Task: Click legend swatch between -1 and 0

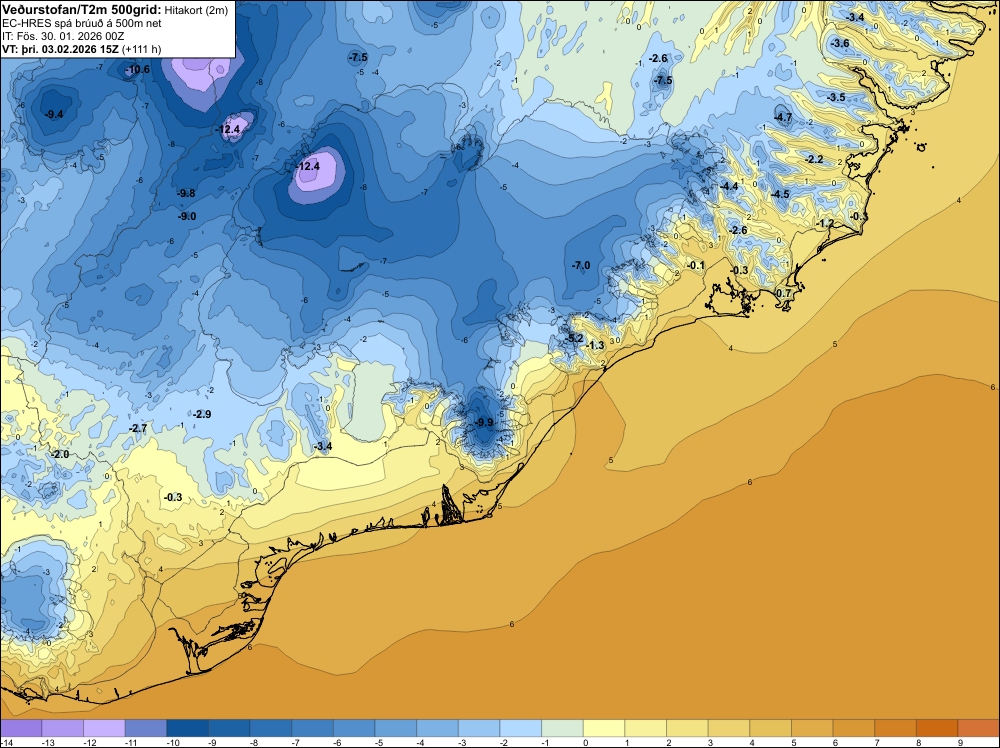Action: point(563,728)
